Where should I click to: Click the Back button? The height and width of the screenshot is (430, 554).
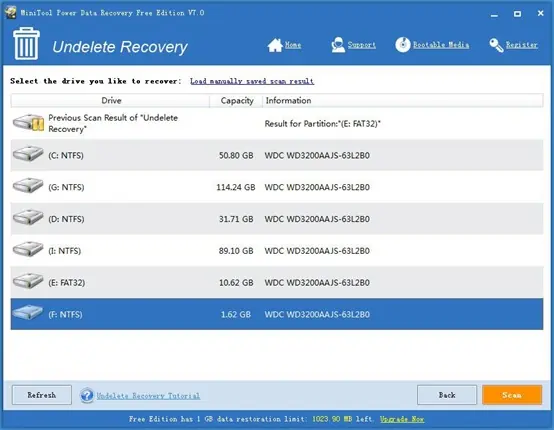[x=447, y=395]
